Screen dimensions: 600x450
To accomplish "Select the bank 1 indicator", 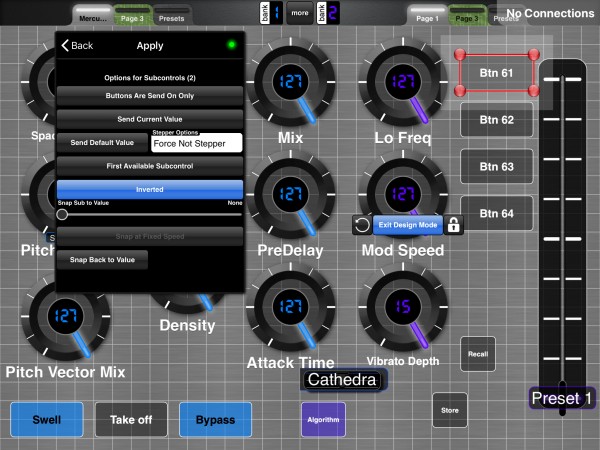I will pos(271,13).
